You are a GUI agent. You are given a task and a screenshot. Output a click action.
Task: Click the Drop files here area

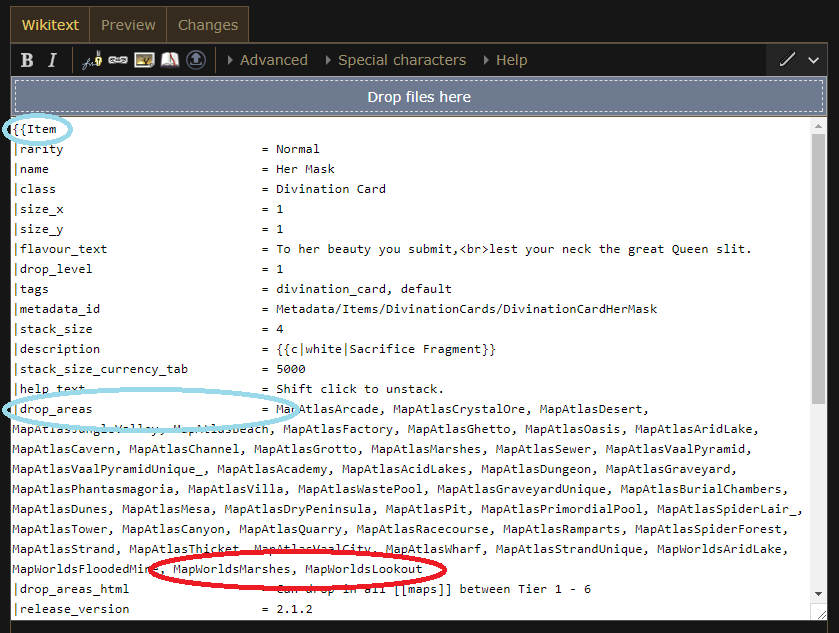(419, 96)
